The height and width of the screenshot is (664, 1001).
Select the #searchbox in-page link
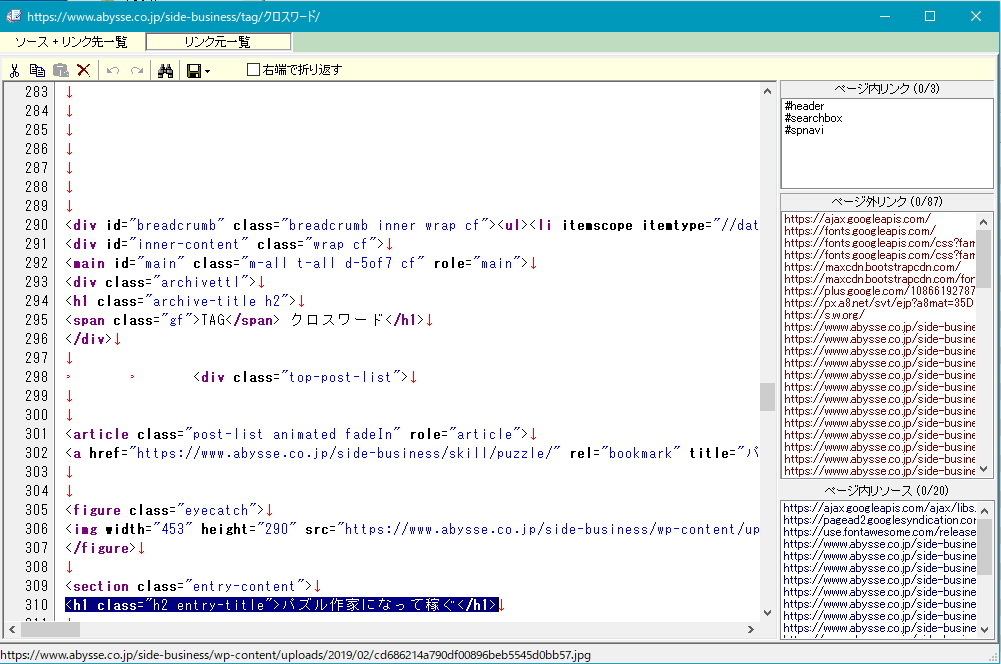813,118
